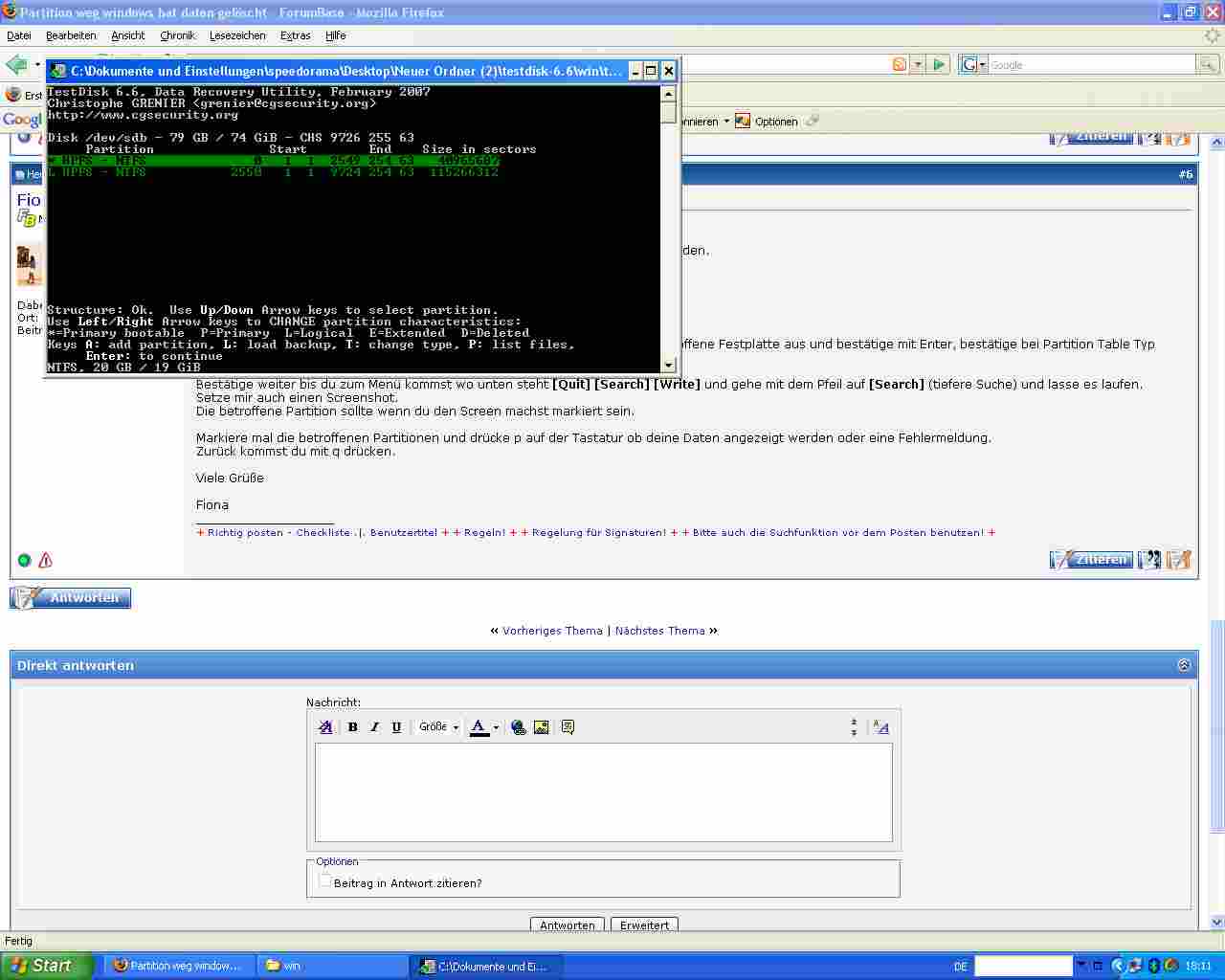
Task: Click the taskbar desk band input field
Action: (x=1023, y=966)
